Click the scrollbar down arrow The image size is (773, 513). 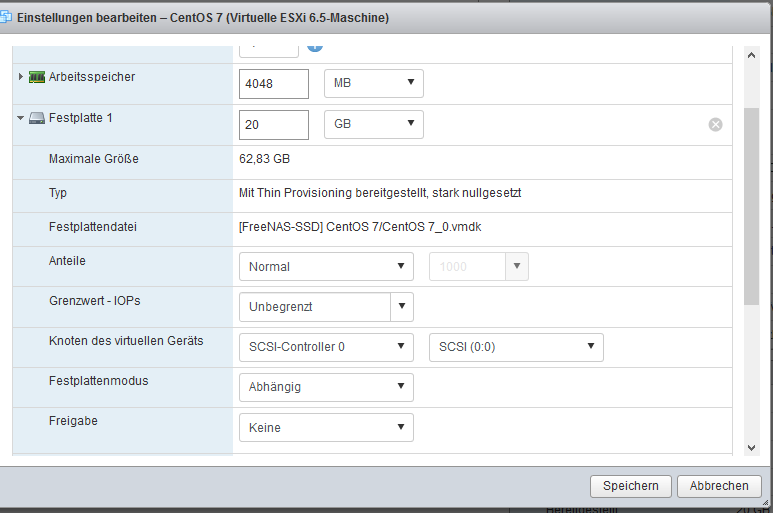click(752, 447)
